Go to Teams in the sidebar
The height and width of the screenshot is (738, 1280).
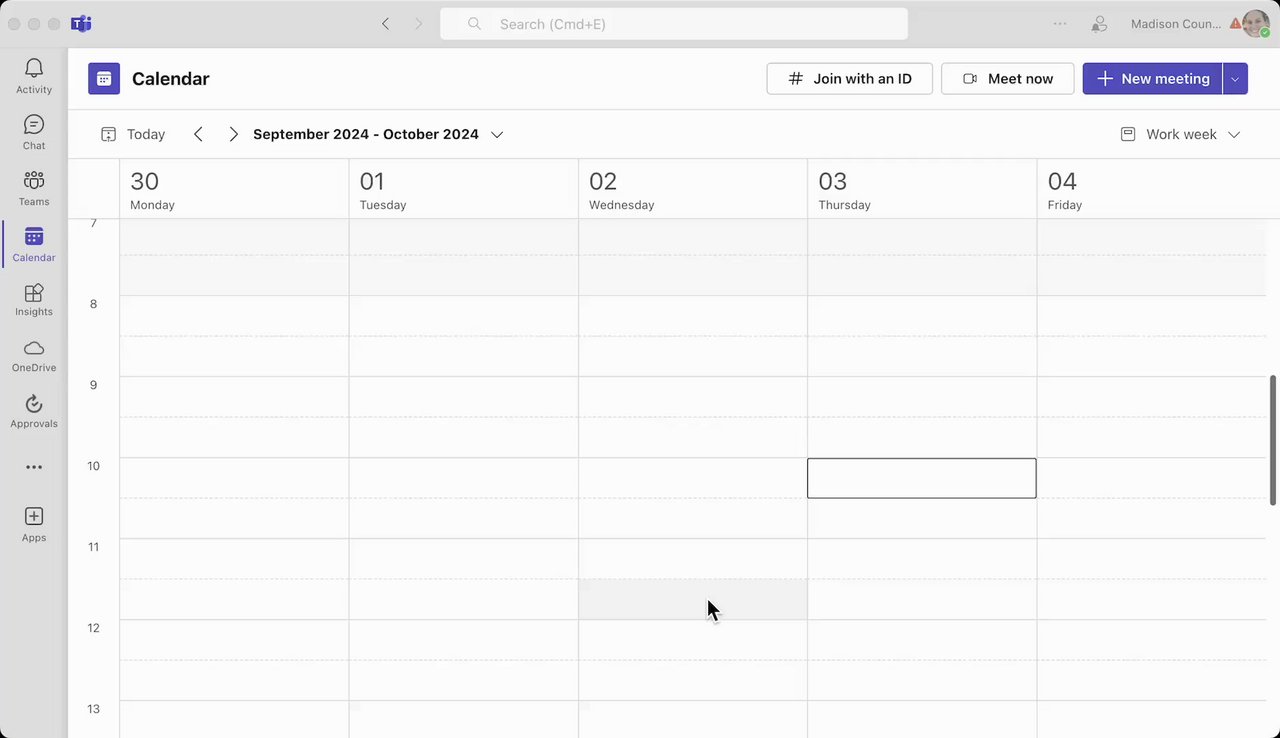34,182
